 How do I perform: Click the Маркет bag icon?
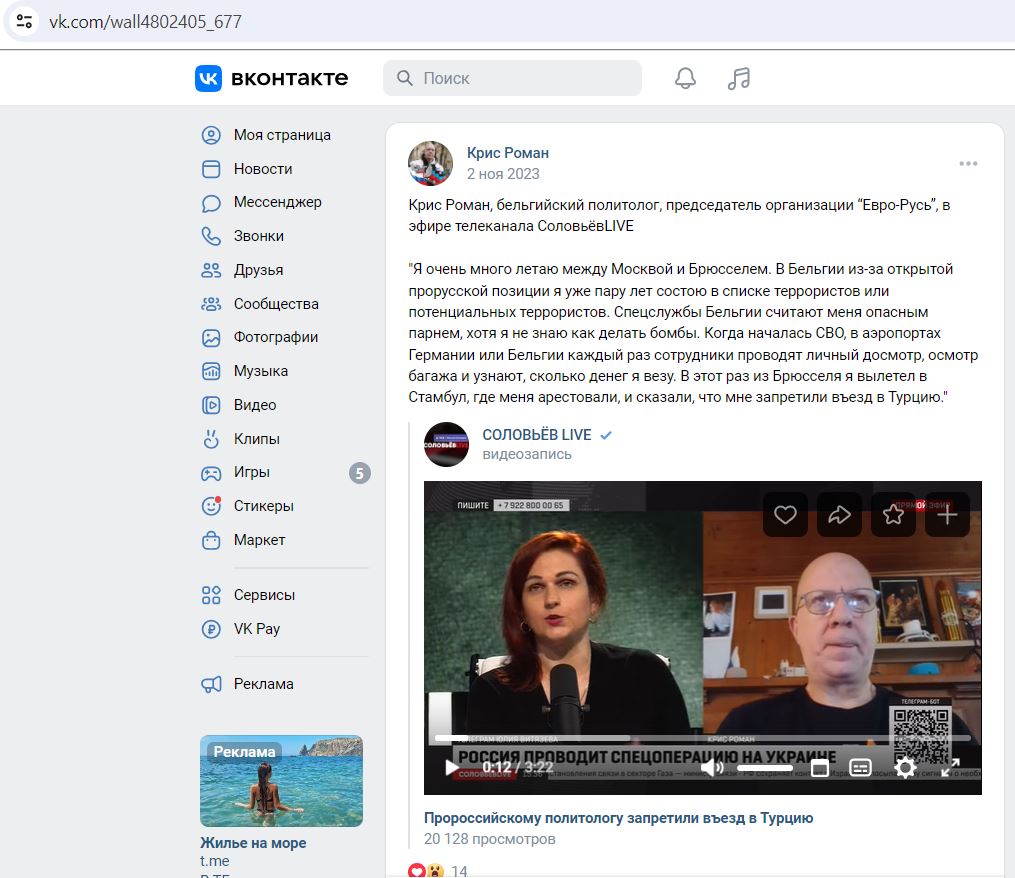tap(211, 540)
